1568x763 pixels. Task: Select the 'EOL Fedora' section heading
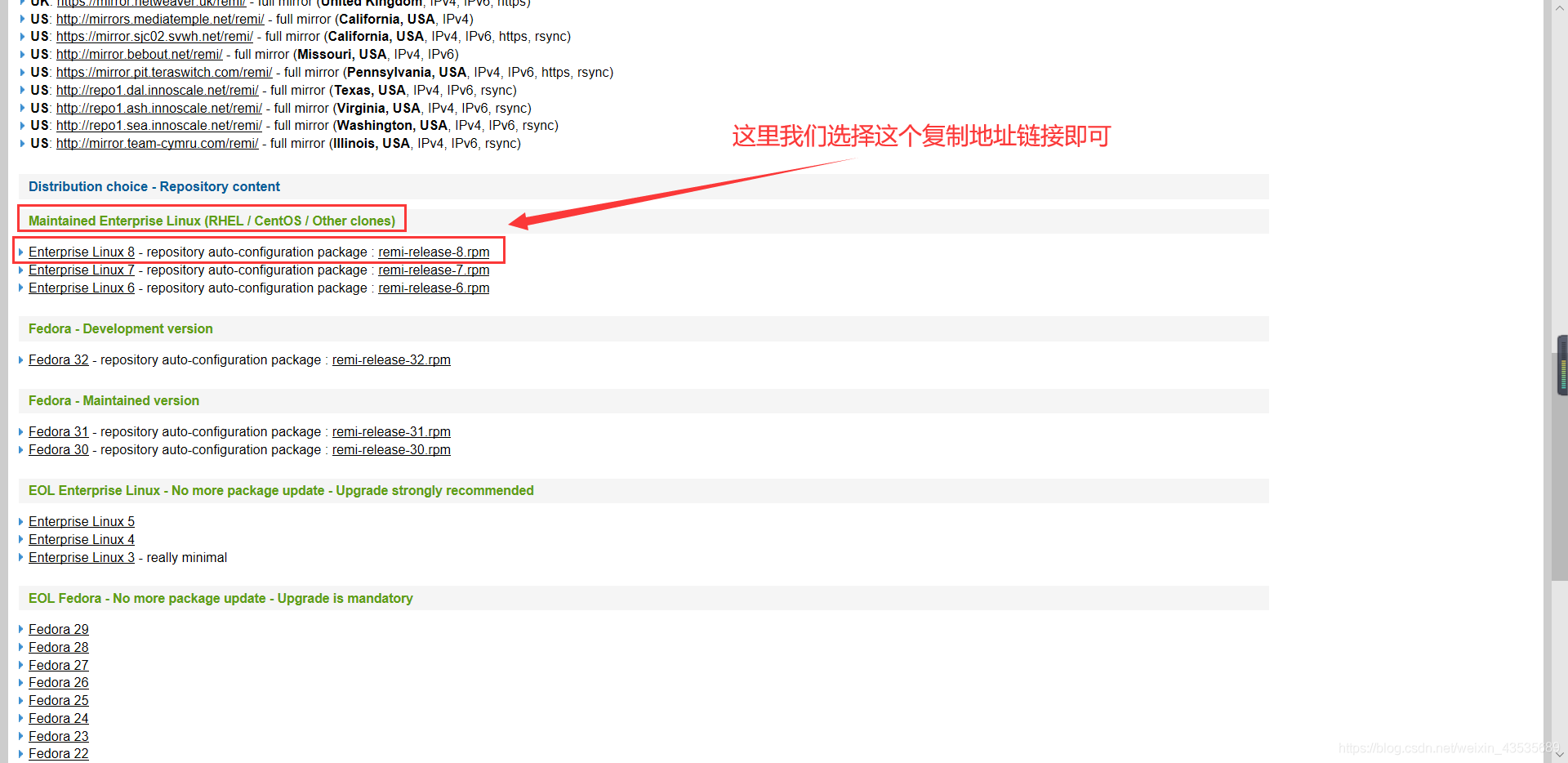click(x=220, y=599)
